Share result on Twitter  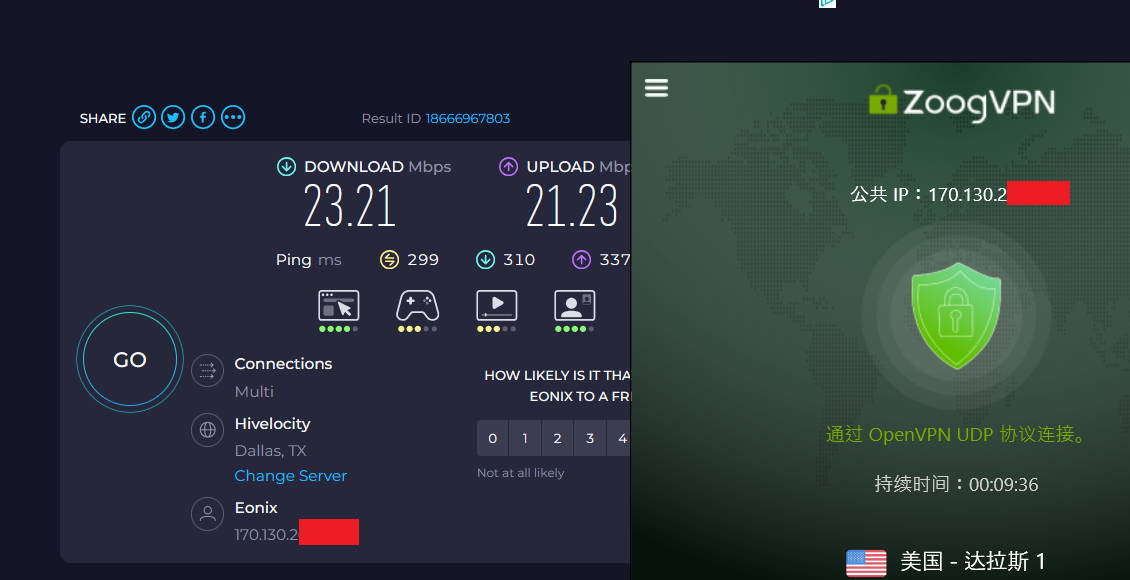point(174,118)
